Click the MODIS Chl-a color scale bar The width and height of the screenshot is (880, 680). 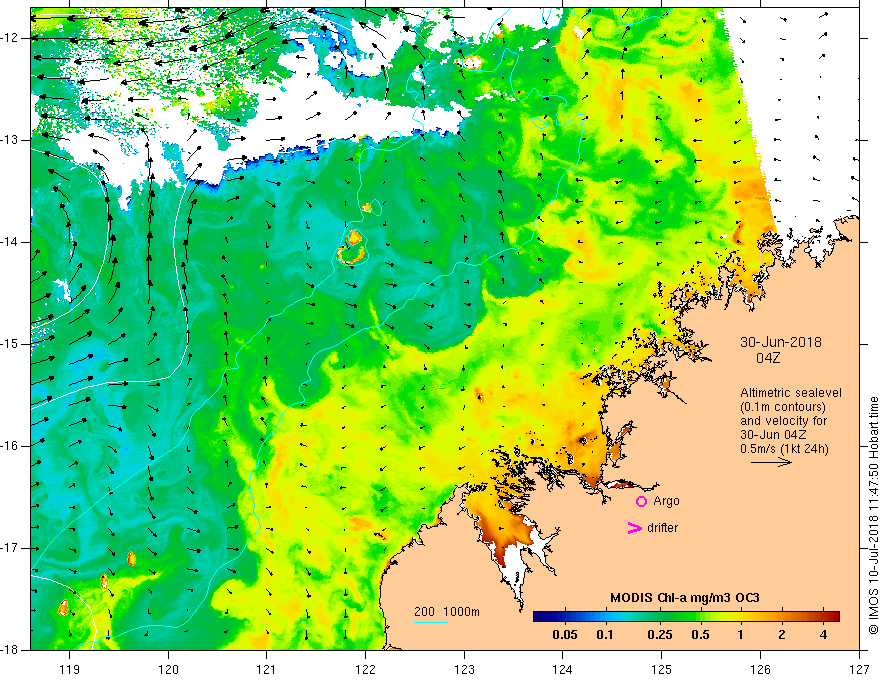[x=686, y=617]
